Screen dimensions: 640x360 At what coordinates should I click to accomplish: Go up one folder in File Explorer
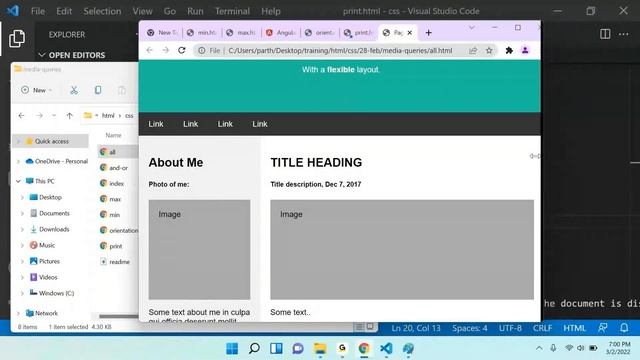[x=69, y=116]
